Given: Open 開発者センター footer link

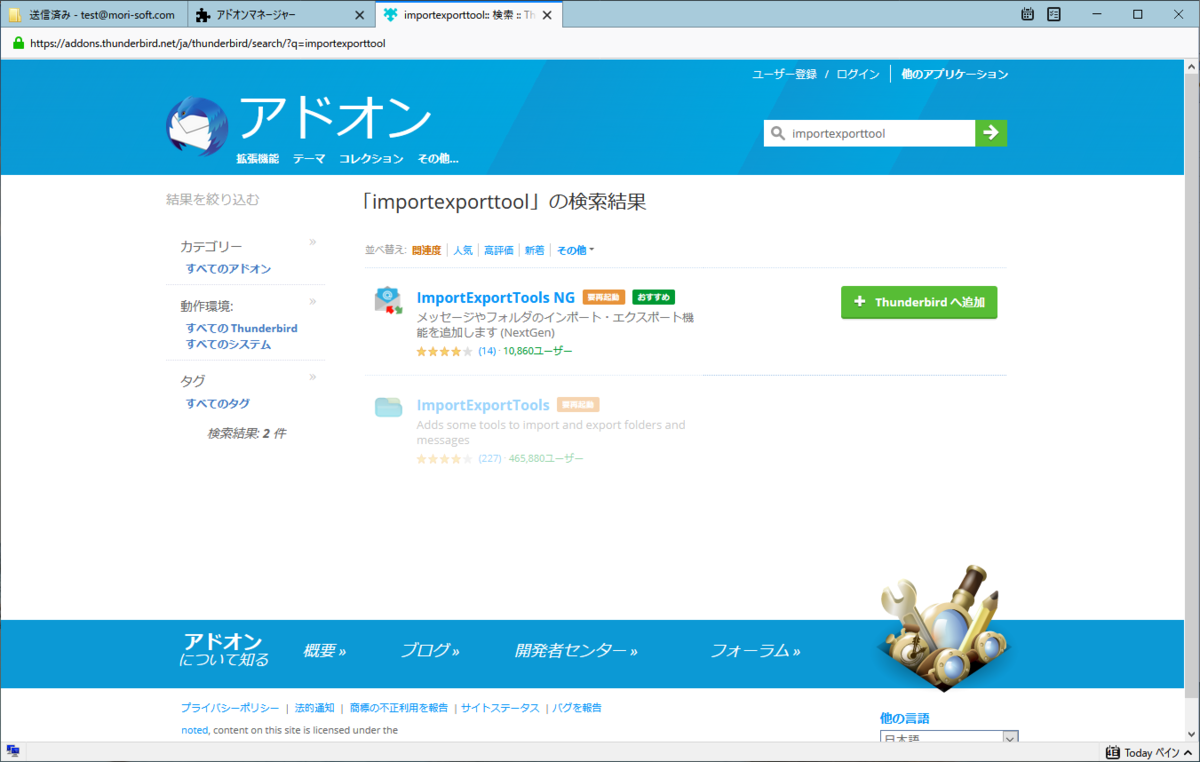Looking at the screenshot, I should (576, 651).
